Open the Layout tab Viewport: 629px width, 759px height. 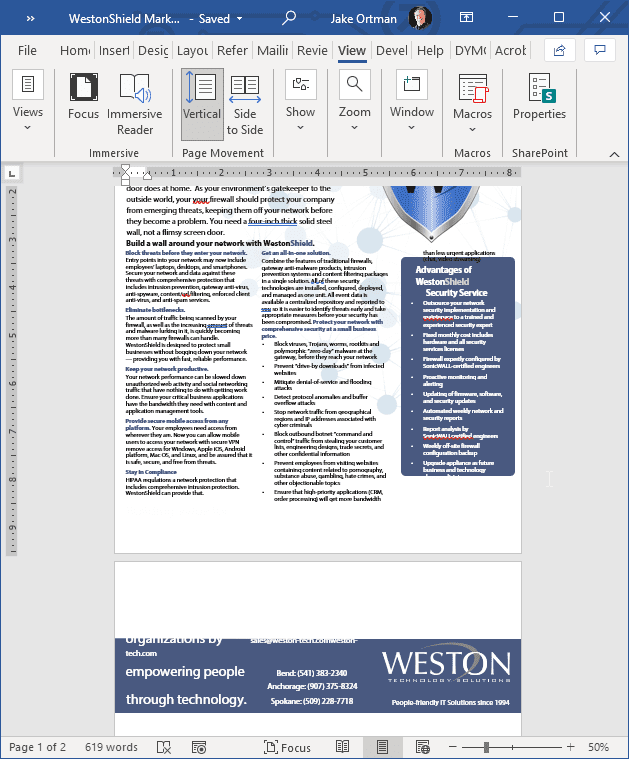[x=192, y=50]
